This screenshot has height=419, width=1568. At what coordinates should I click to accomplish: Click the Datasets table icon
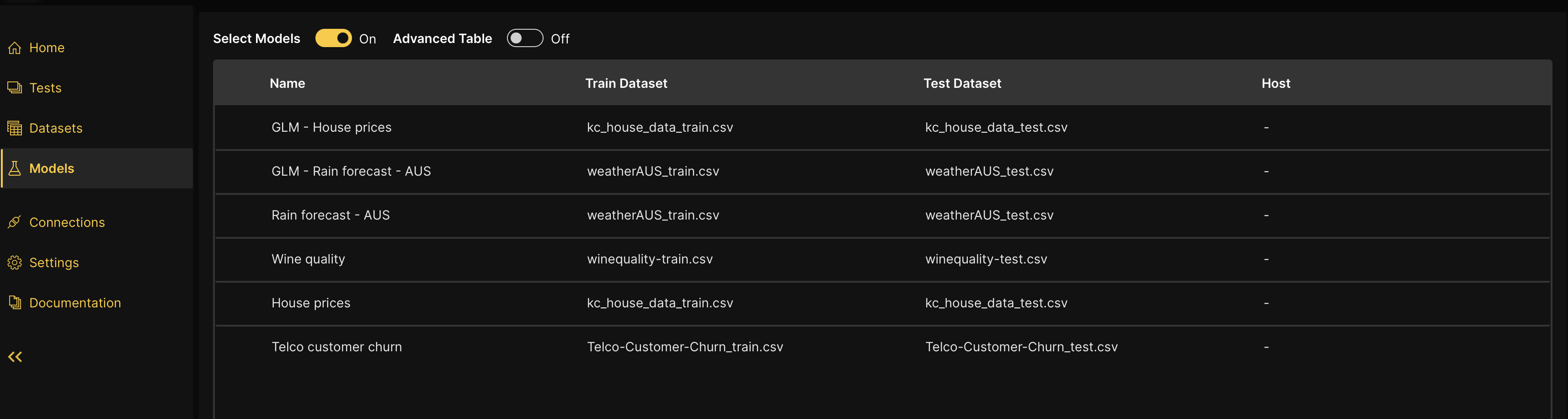coord(15,128)
